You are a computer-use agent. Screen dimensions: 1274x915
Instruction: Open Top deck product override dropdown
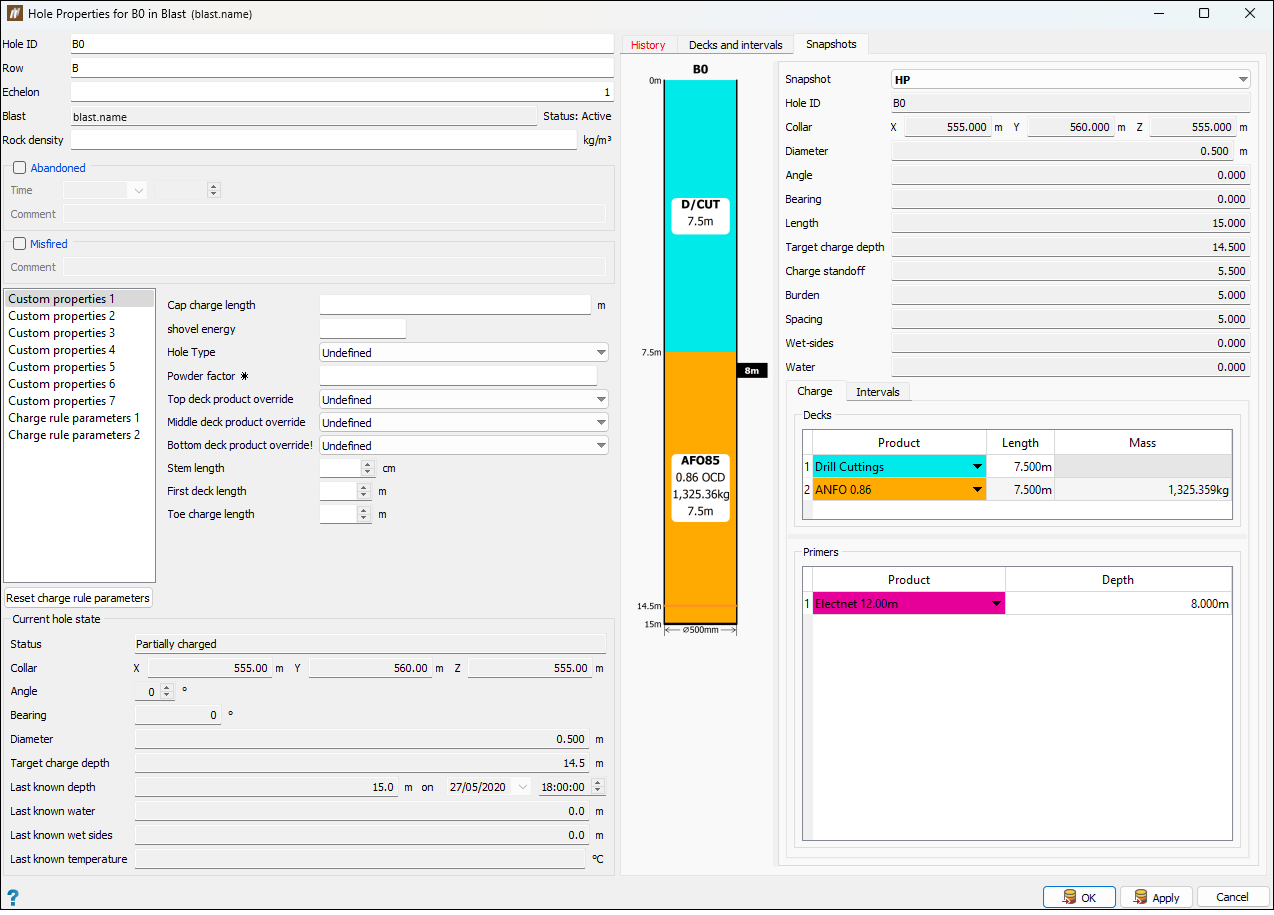coord(464,399)
